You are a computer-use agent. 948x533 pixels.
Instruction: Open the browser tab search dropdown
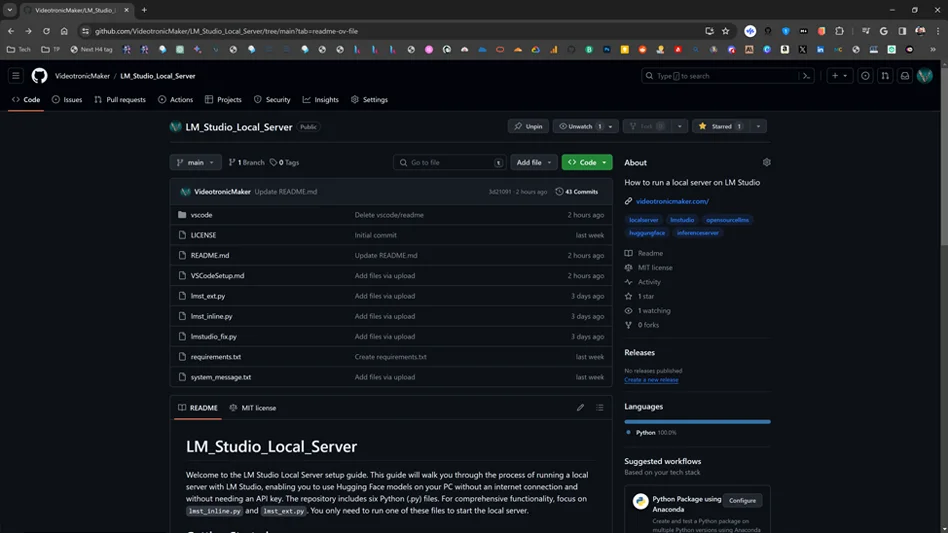coord(10,10)
